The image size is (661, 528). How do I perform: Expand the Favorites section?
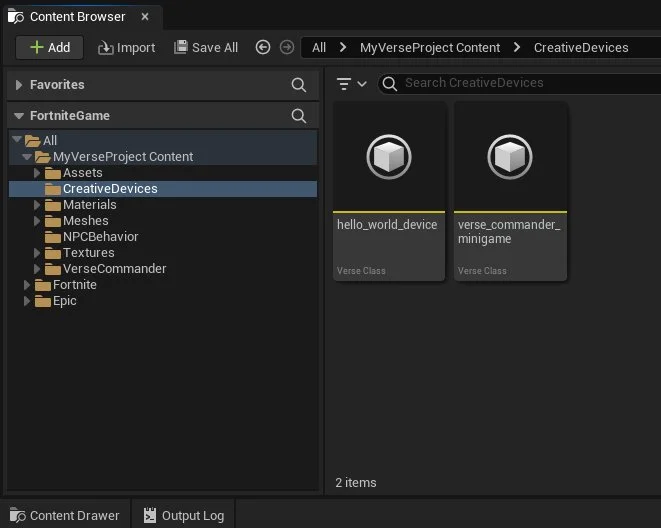pos(19,85)
